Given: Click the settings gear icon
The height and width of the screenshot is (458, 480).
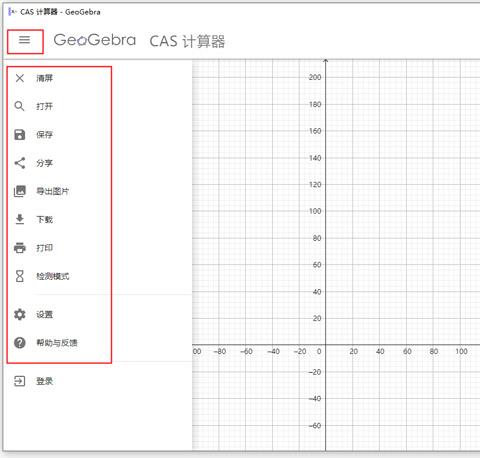Looking at the screenshot, I should 20,314.
